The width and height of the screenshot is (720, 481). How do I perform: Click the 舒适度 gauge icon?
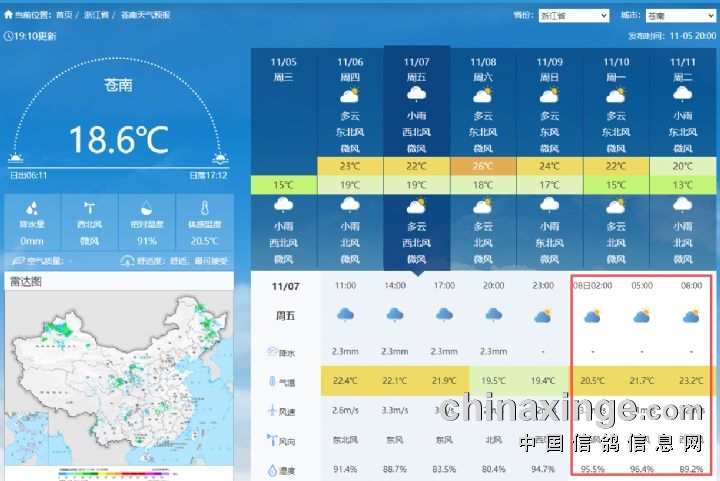[x=127, y=261]
